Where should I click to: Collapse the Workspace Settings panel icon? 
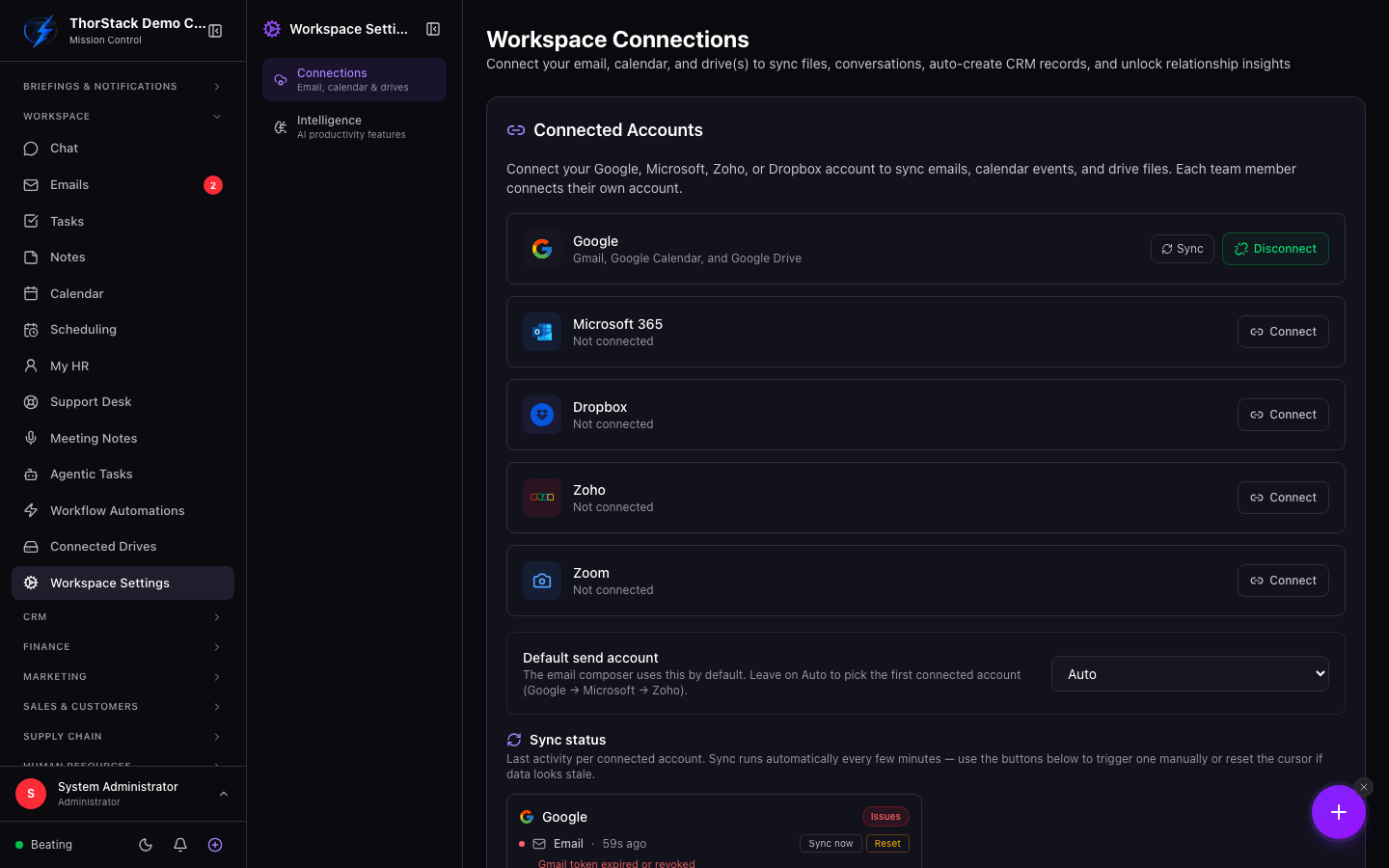(x=433, y=29)
